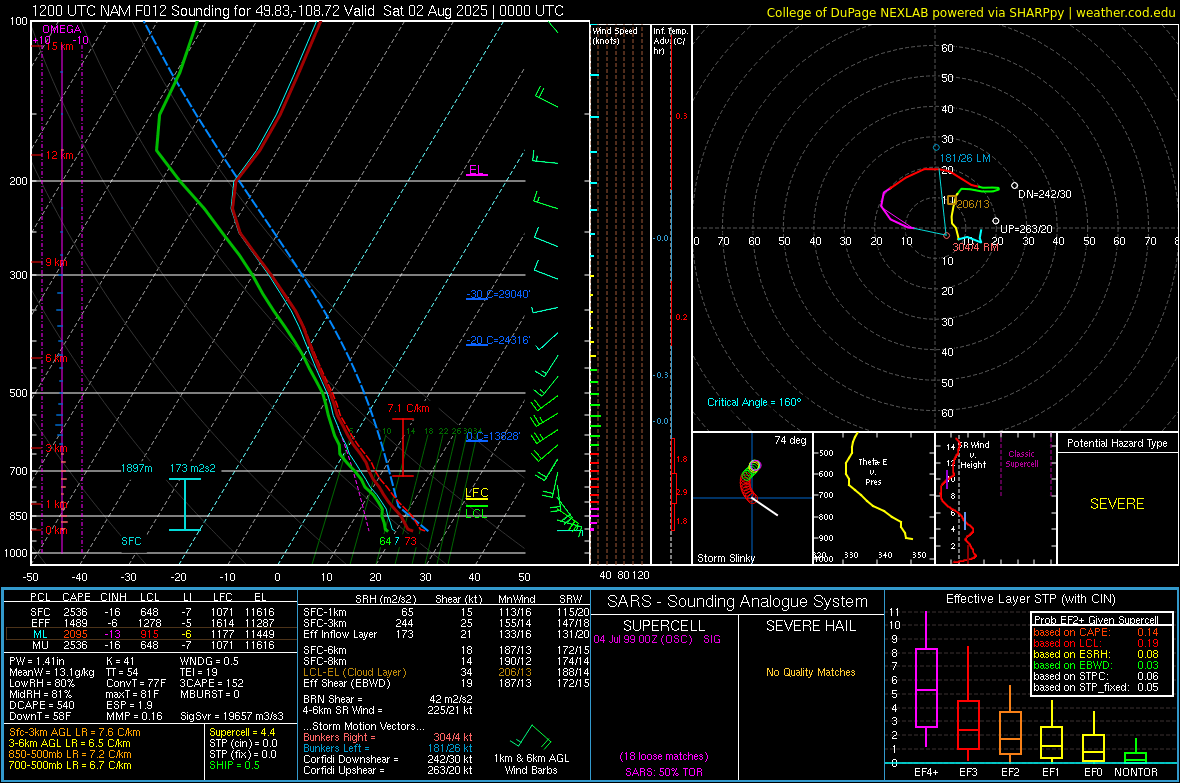Screen dimensions: 1180x783
Task: Click the 173 m2s2 effective SRH label
Action: point(193,468)
